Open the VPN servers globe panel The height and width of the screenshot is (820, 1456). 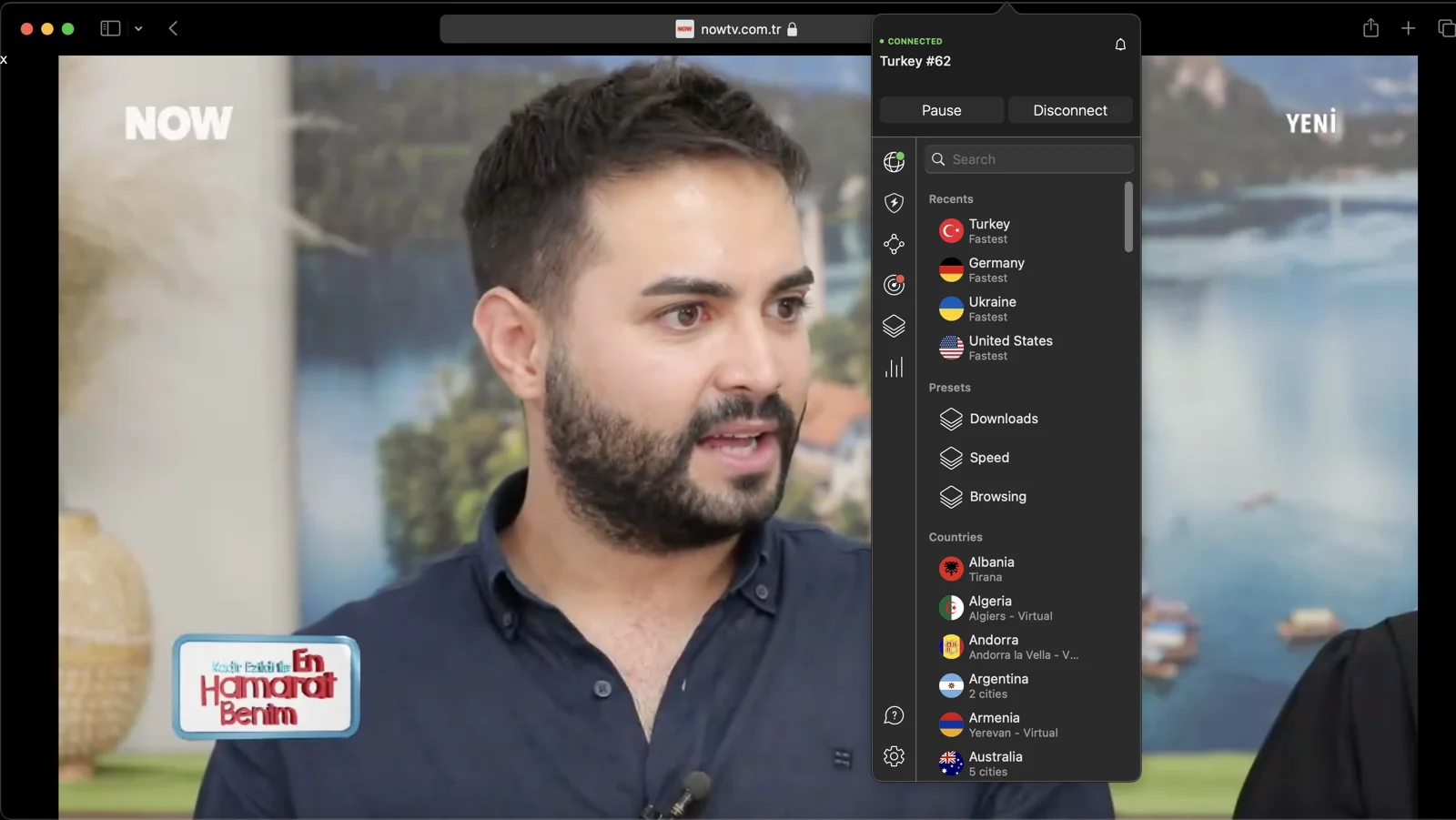point(895,162)
